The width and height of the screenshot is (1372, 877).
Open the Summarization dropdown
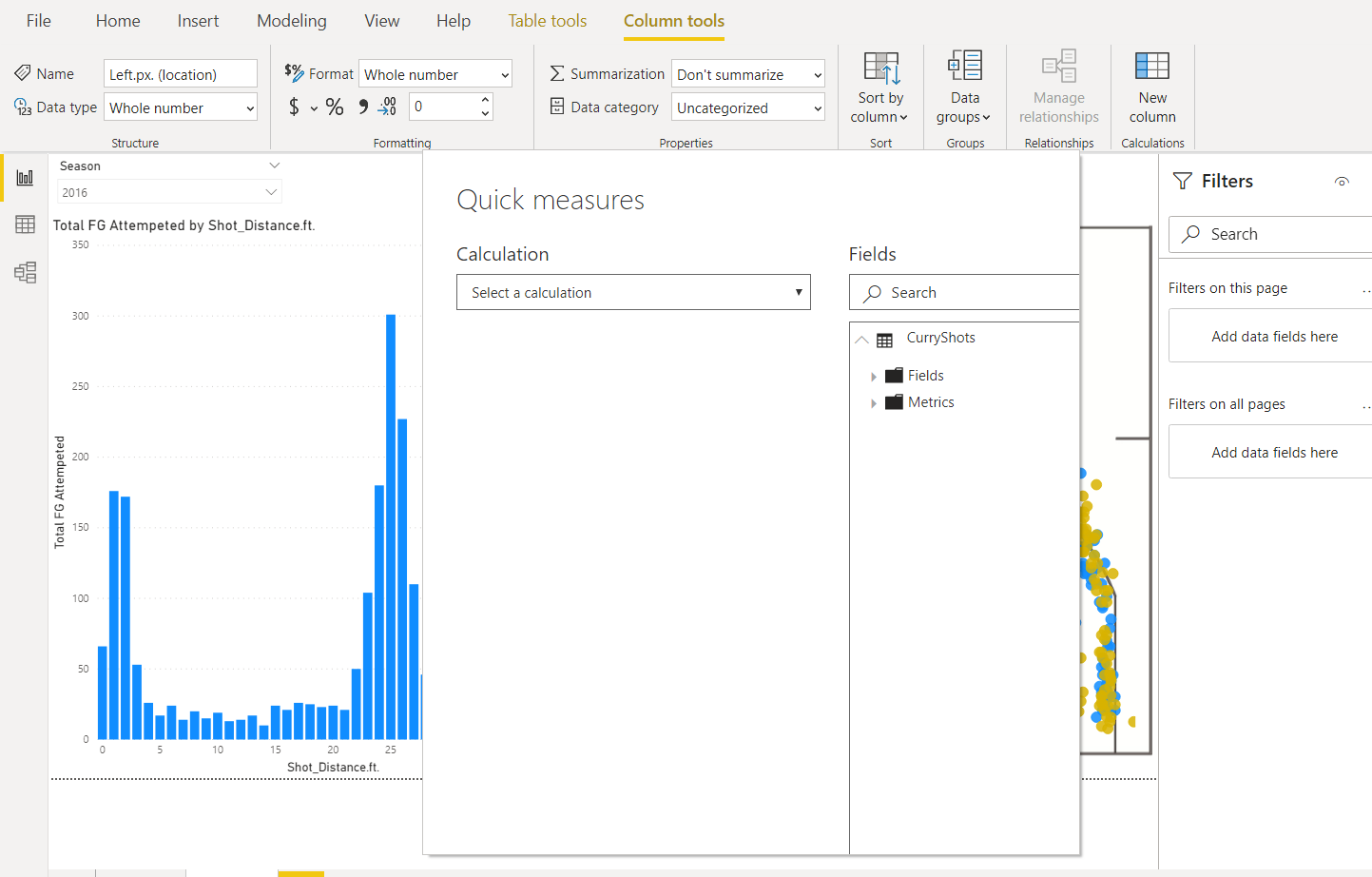748,74
